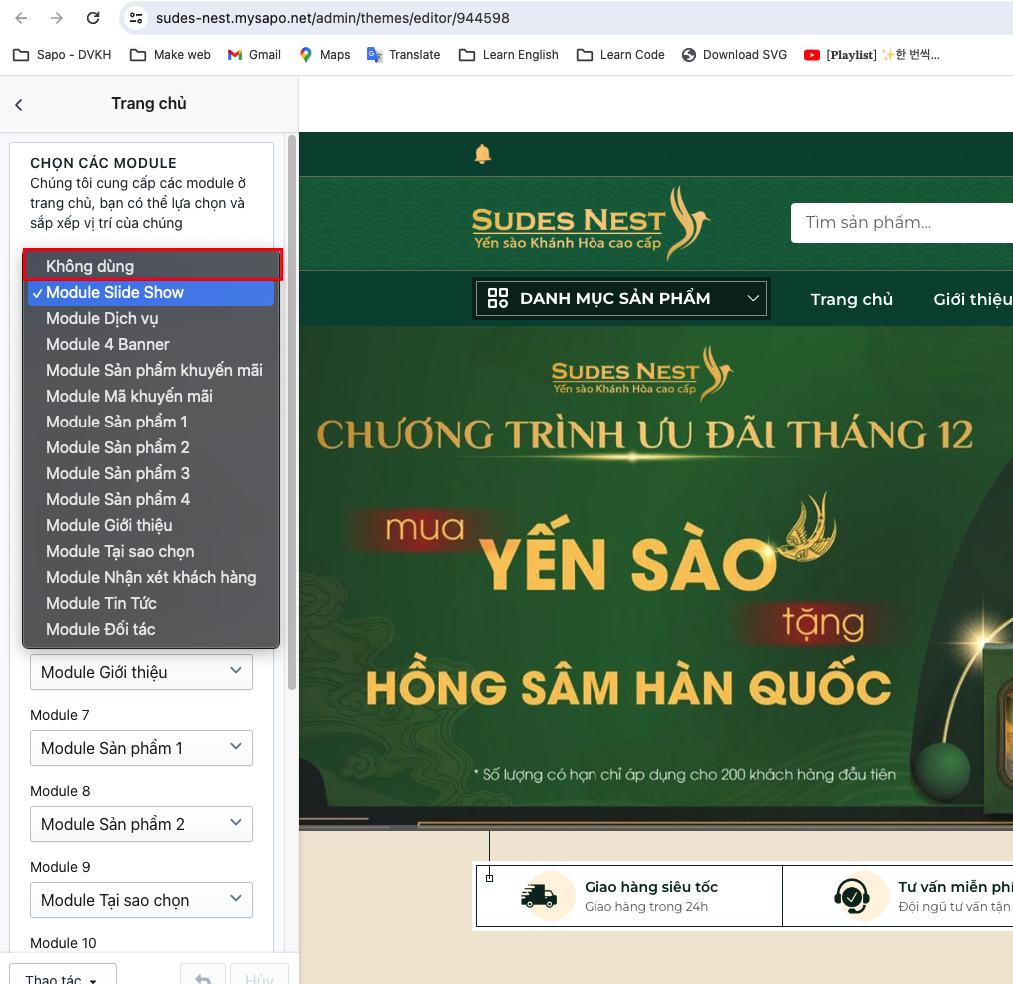Open Learn English bookmark folder

(508, 55)
